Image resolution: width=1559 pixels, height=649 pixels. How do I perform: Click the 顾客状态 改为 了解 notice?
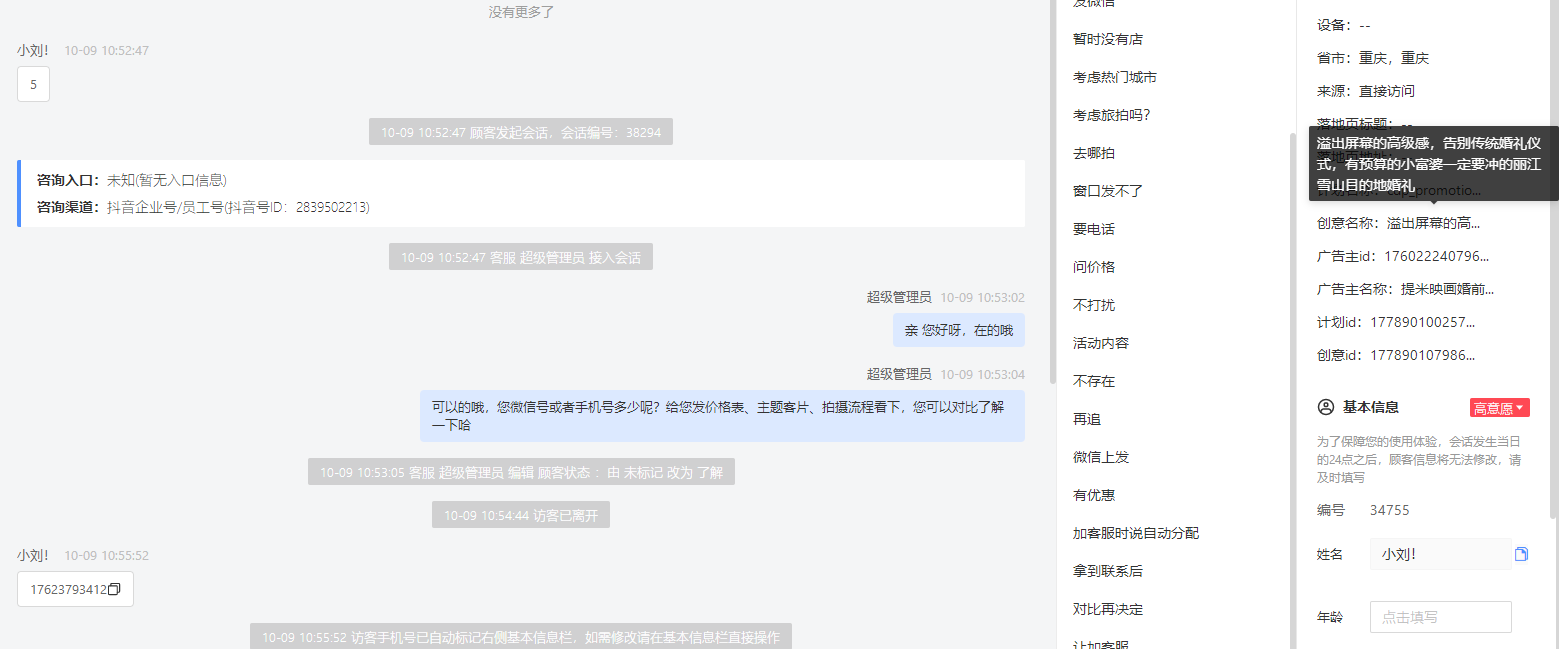tap(521, 472)
